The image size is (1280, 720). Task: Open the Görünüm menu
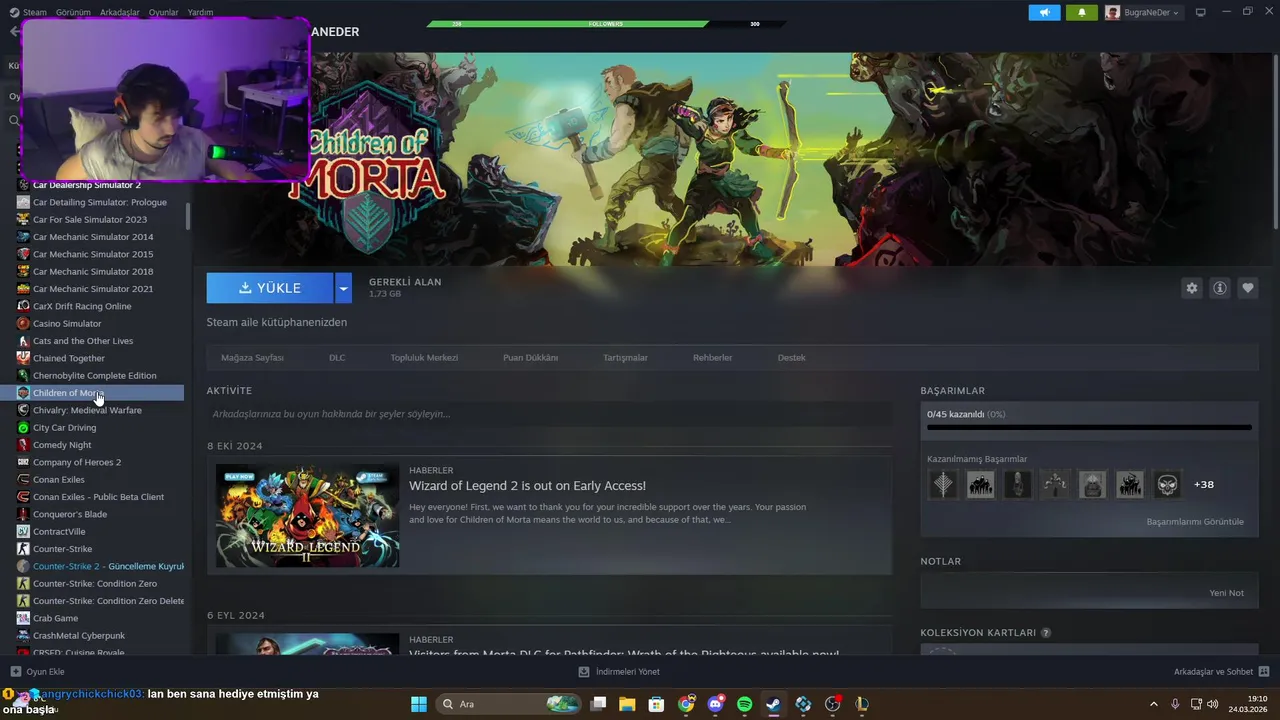pos(73,12)
